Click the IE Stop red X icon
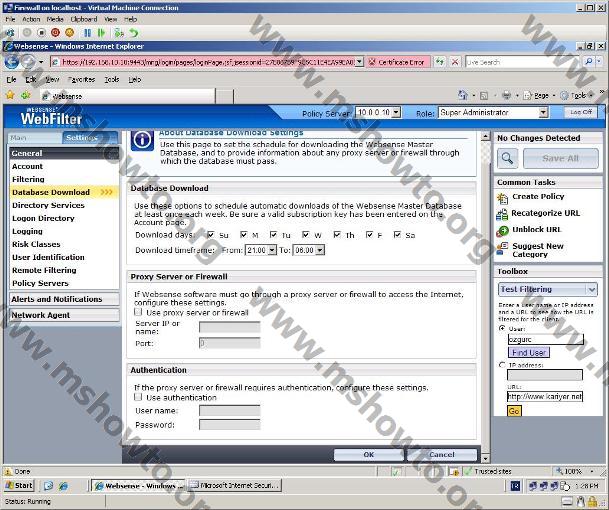 point(454,62)
